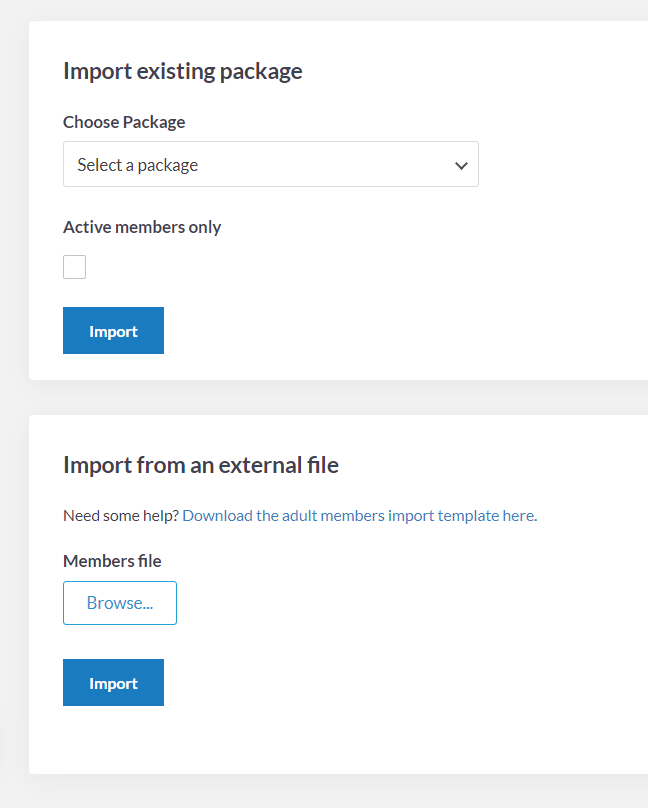This screenshot has width=648, height=808.
Task: Open the adult members import template link
Action: [x=359, y=516]
